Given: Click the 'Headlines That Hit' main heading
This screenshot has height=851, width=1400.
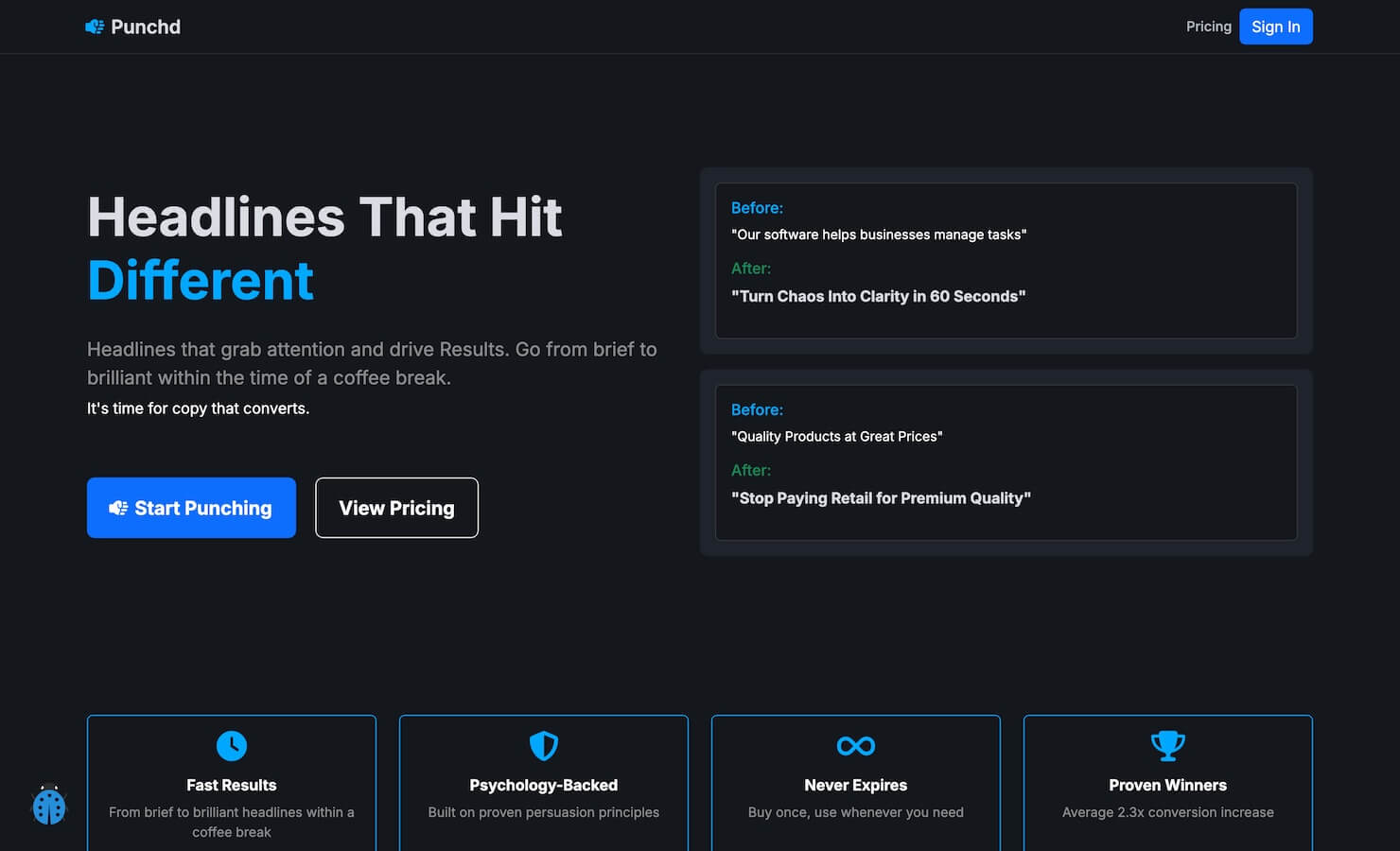Looking at the screenshot, I should tap(324, 217).
